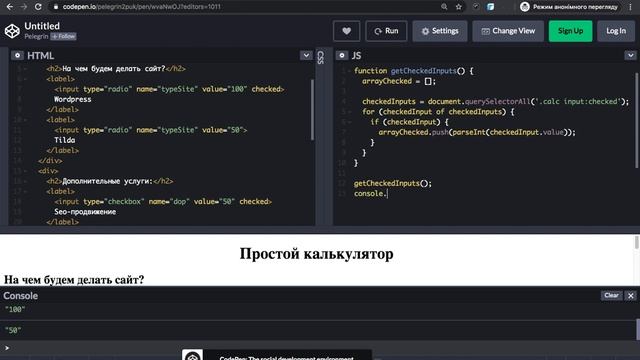Close the Console panel
The image size is (640, 360).
pos(631,296)
